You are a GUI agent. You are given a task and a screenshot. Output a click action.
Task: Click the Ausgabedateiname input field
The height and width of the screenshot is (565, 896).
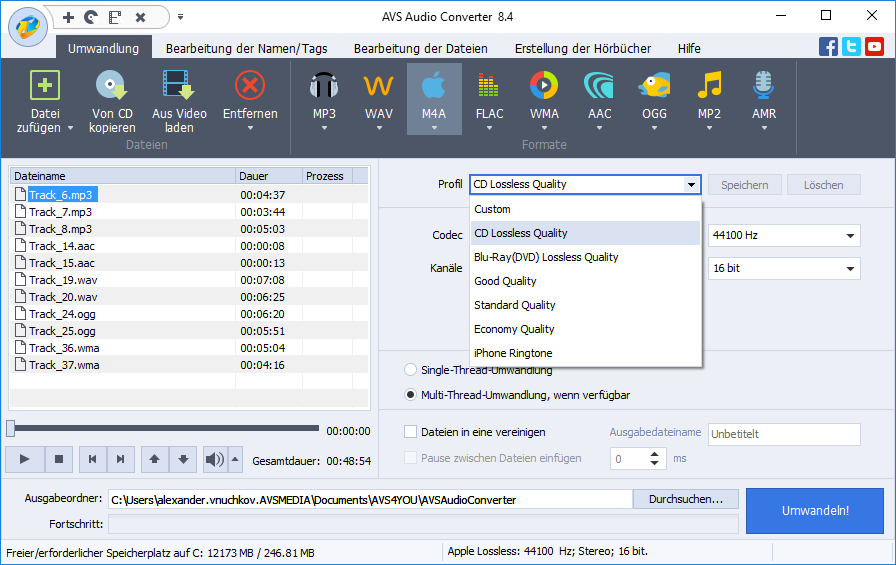coord(783,434)
